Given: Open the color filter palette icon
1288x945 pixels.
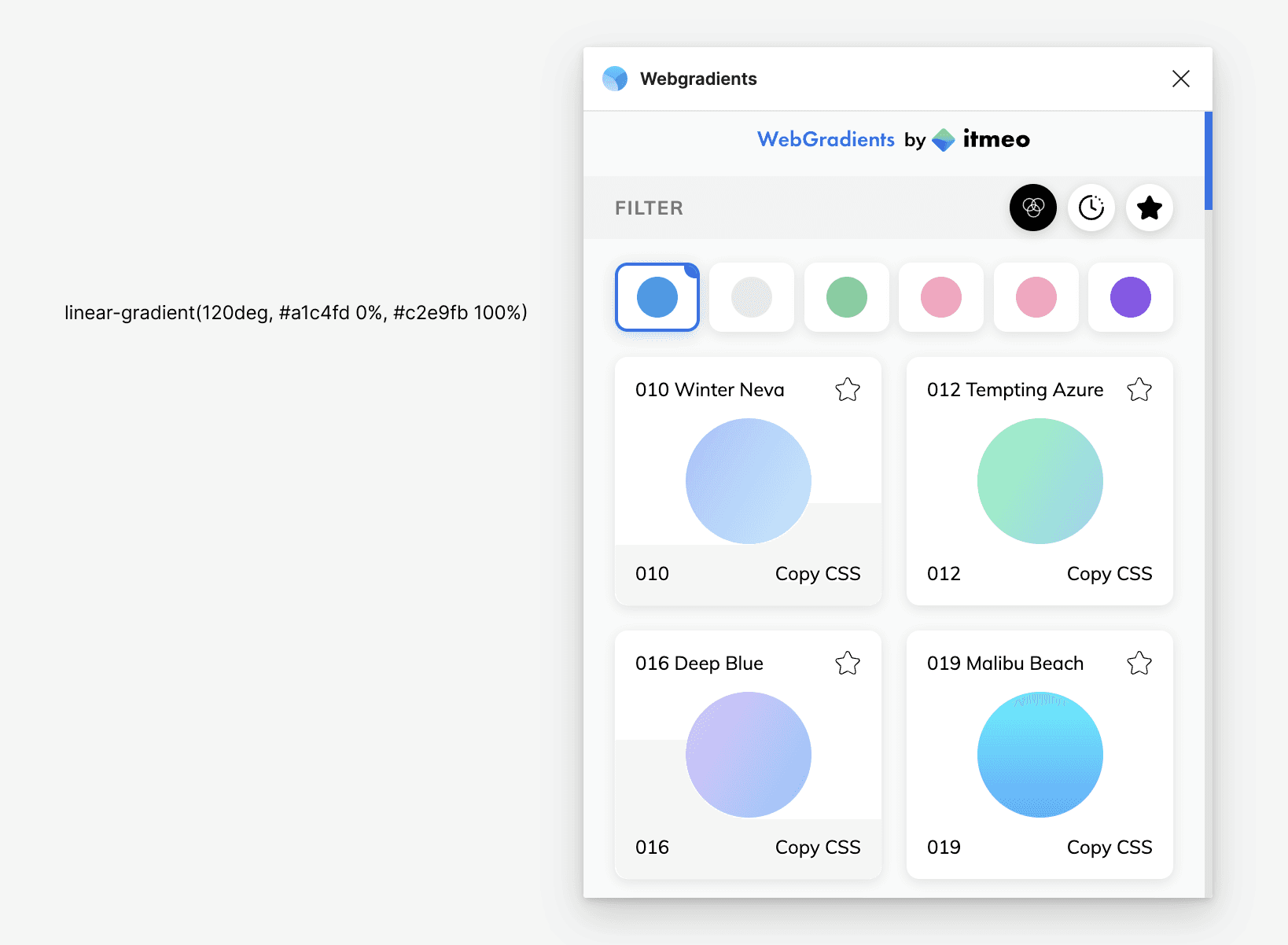Looking at the screenshot, I should [x=1032, y=208].
